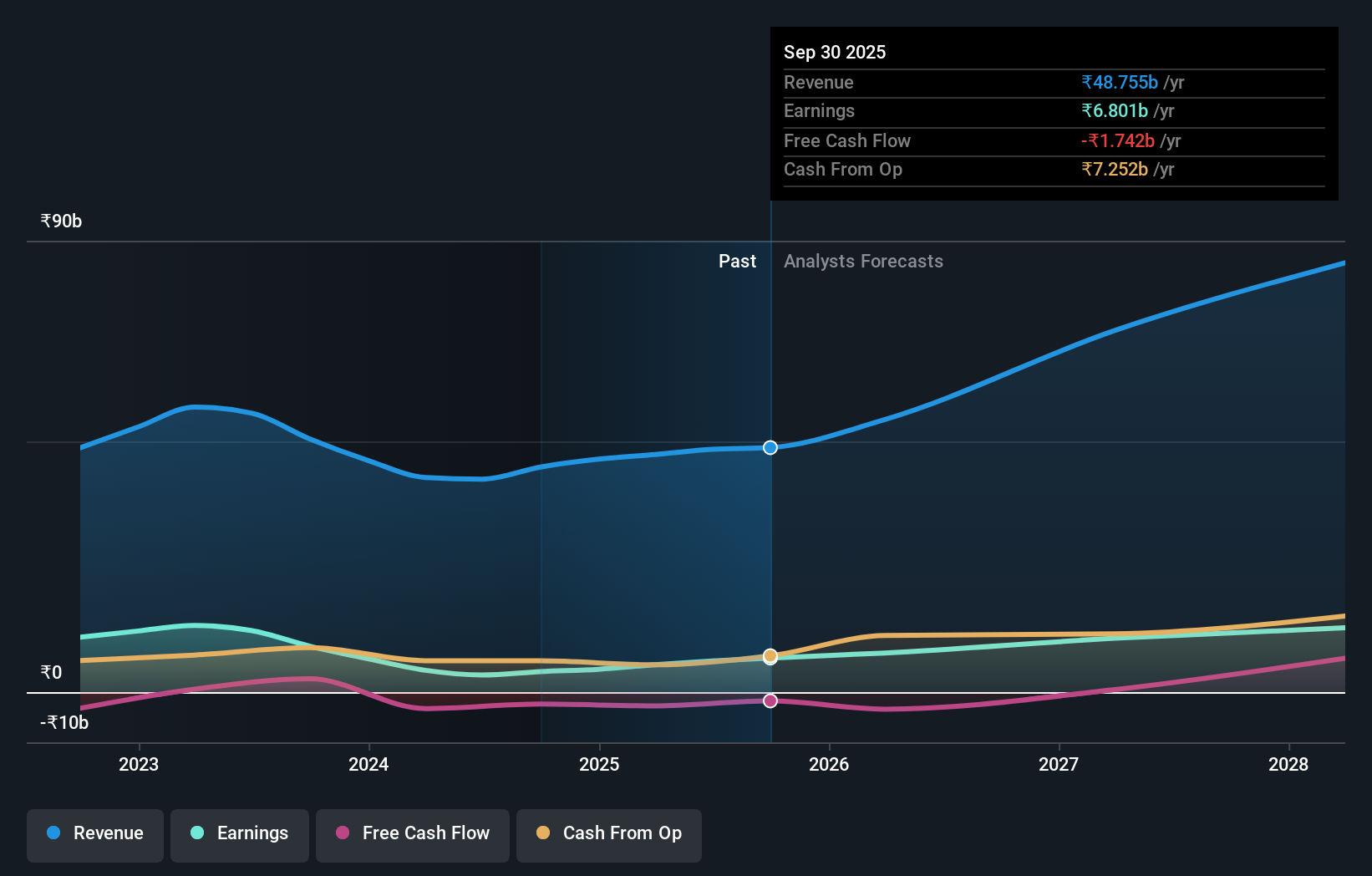Select the pink Free Cash Flow marker on the divider

point(770,700)
